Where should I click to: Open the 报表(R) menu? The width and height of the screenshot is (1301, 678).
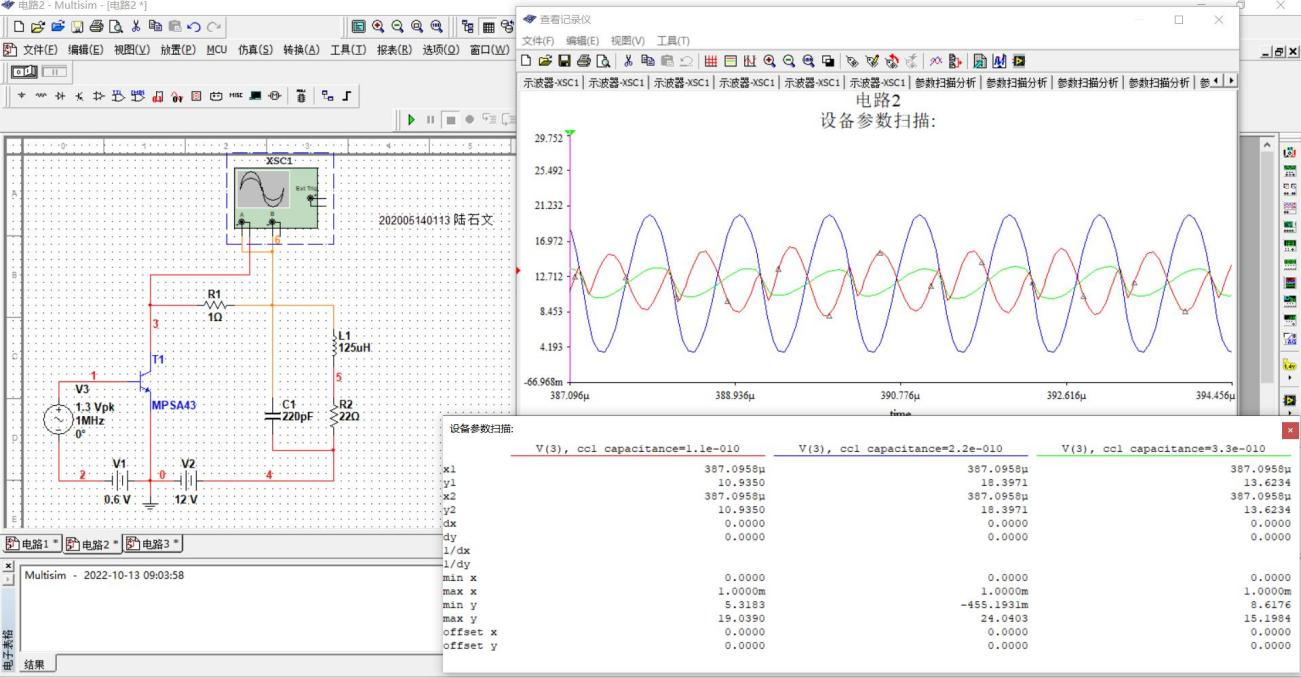click(396, 50)
